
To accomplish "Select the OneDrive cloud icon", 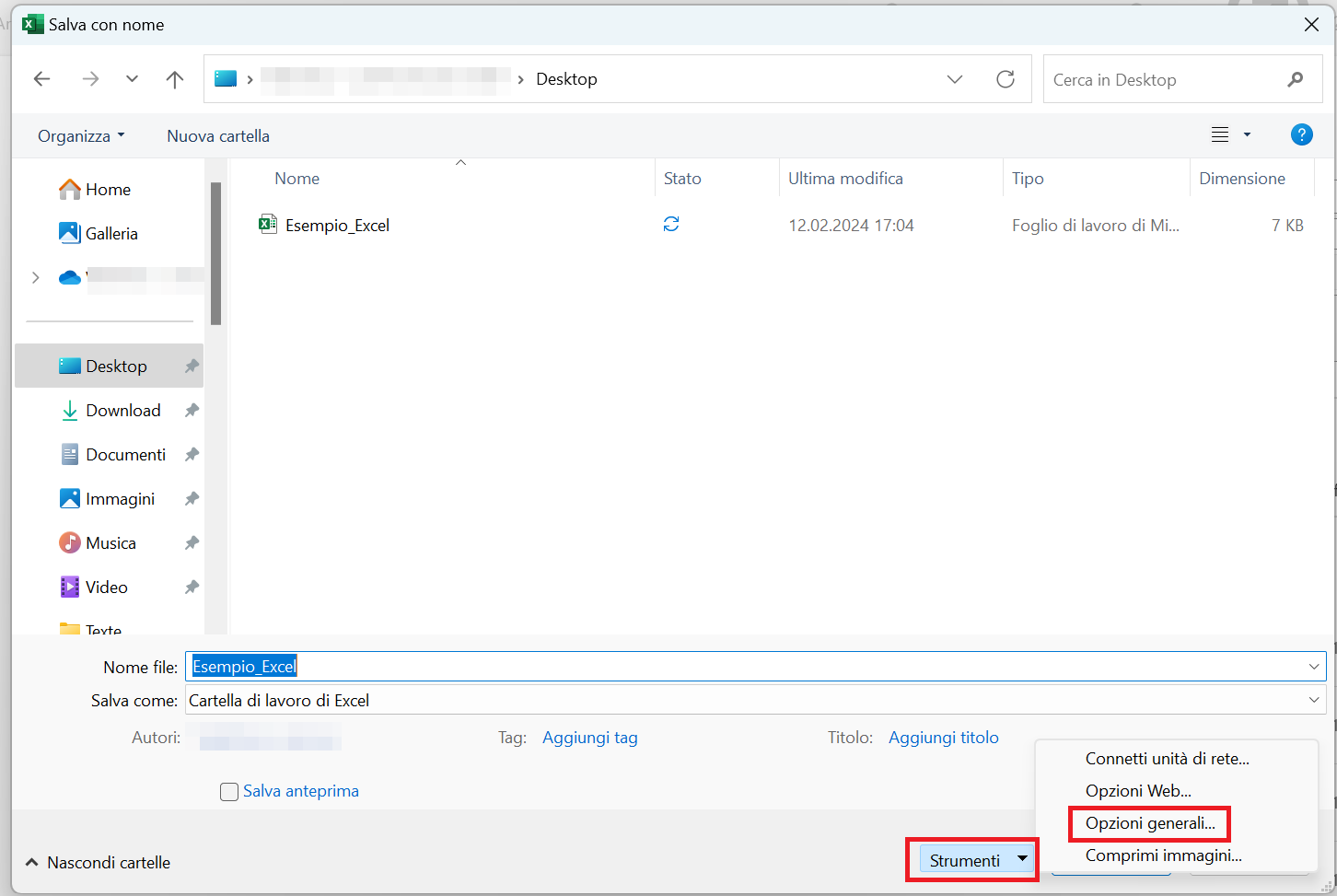I will (x=70, y=277).
